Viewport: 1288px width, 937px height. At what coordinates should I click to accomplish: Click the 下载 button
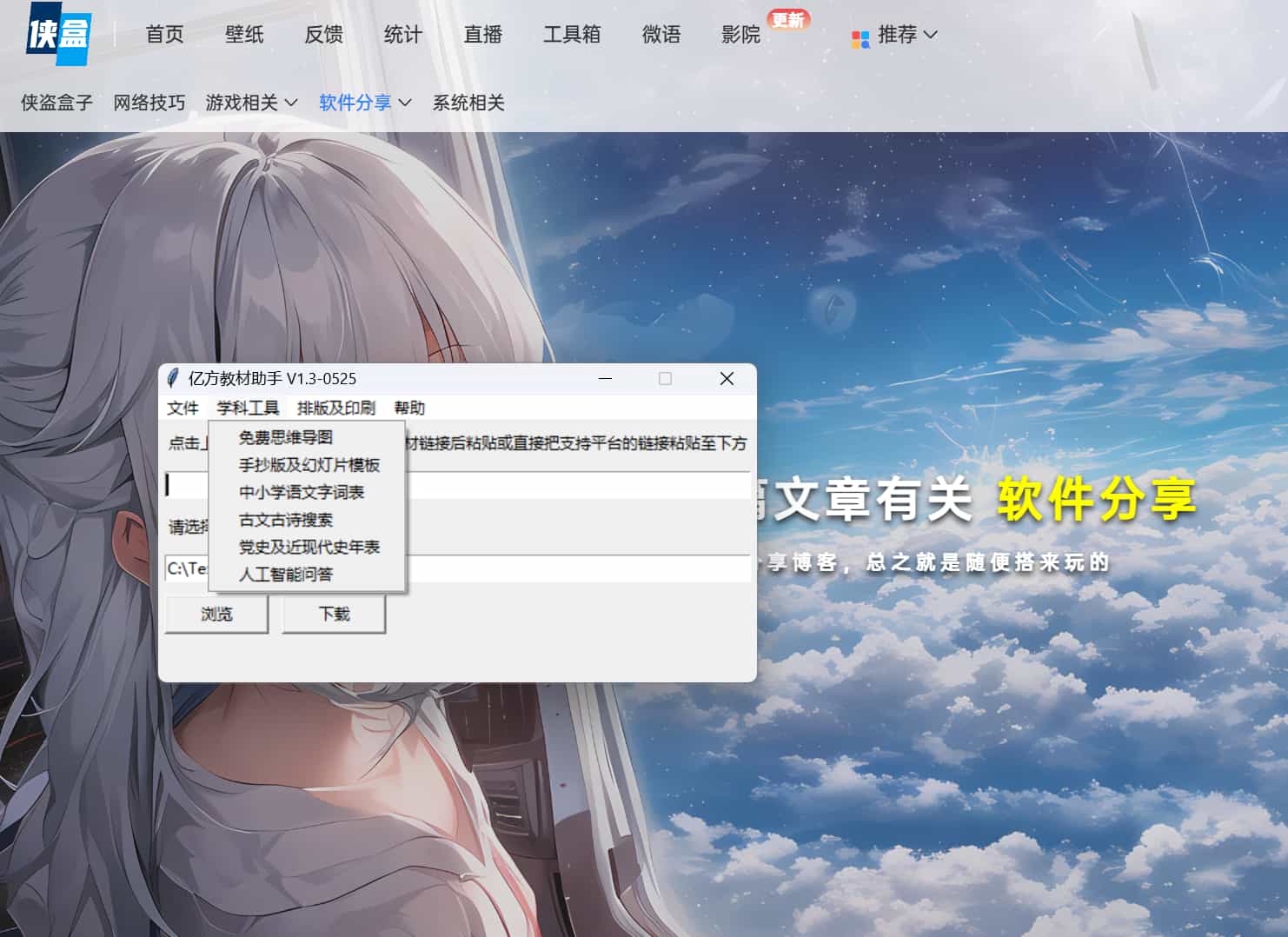tap(334, 614)
